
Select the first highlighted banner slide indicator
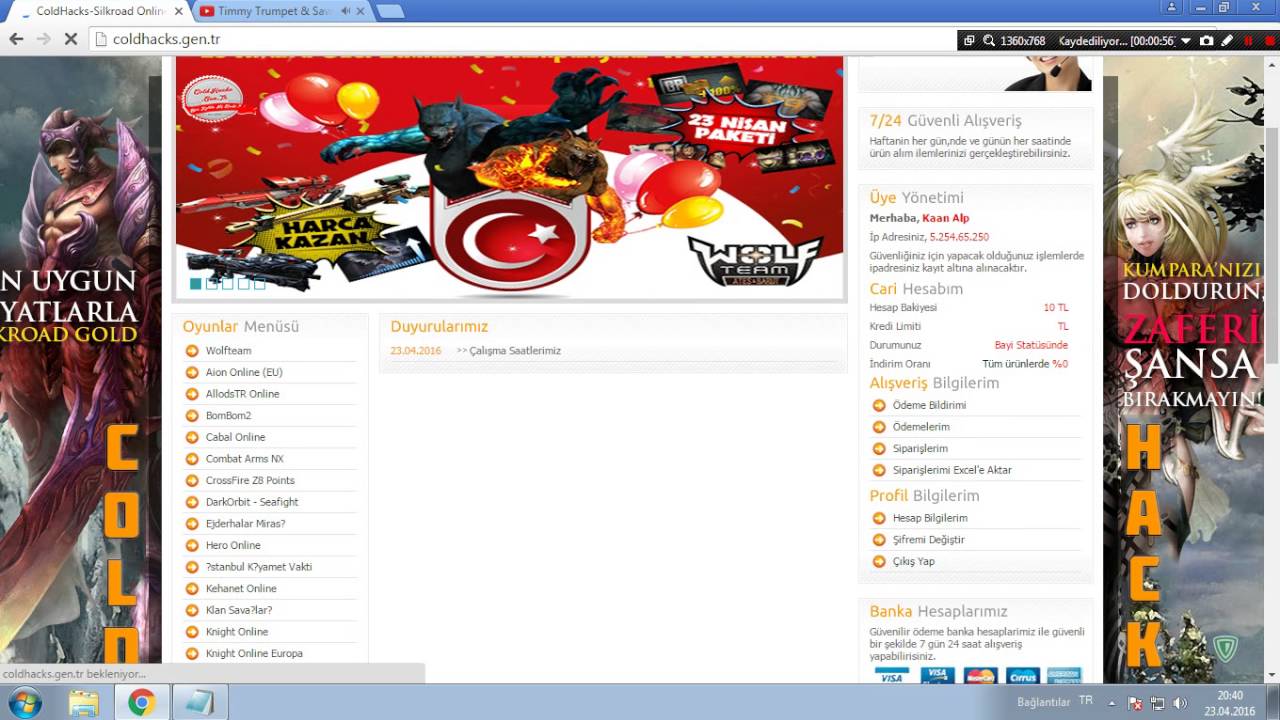(195, 284)
